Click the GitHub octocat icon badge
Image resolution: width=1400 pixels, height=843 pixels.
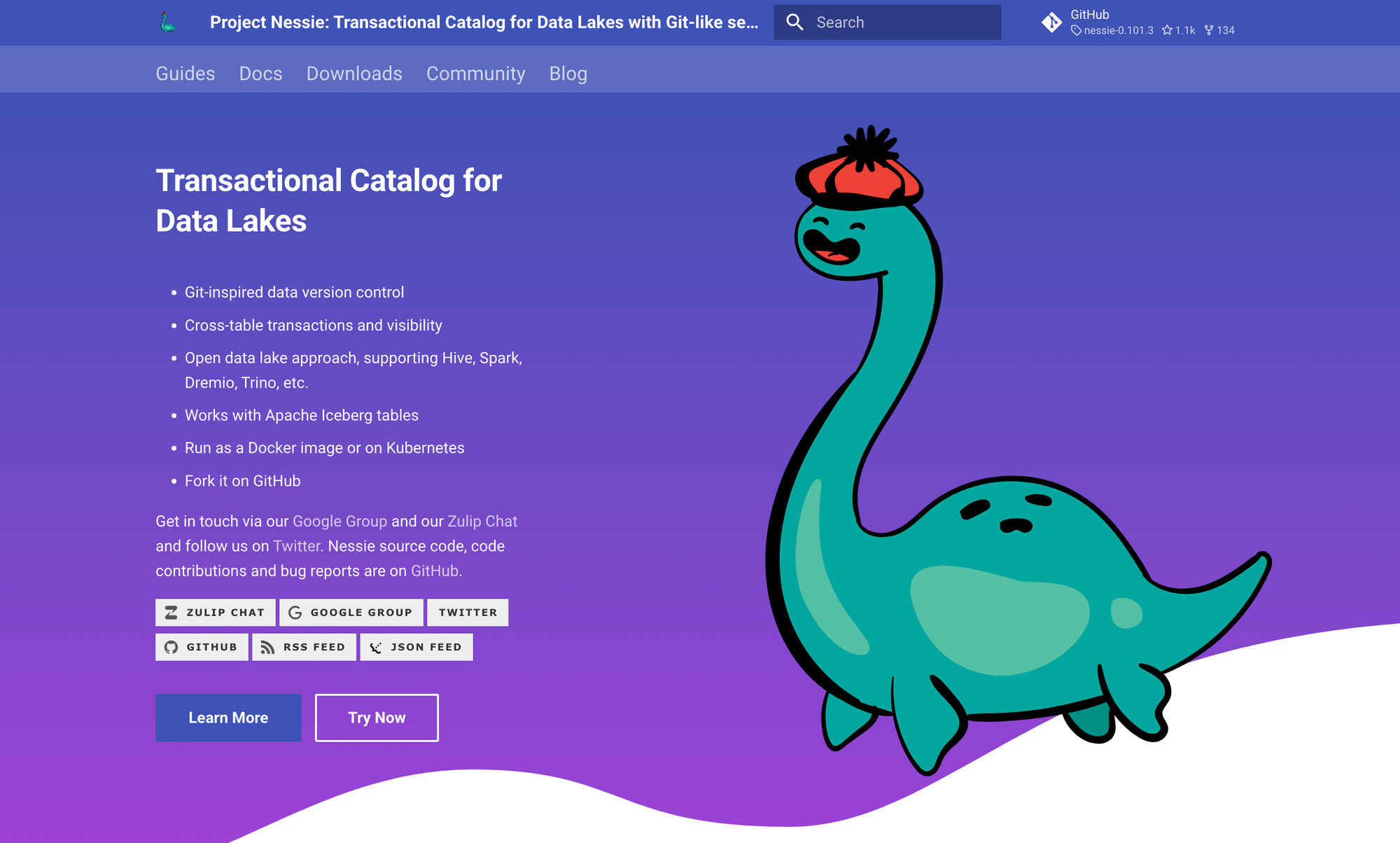click(x=171, y=647)
